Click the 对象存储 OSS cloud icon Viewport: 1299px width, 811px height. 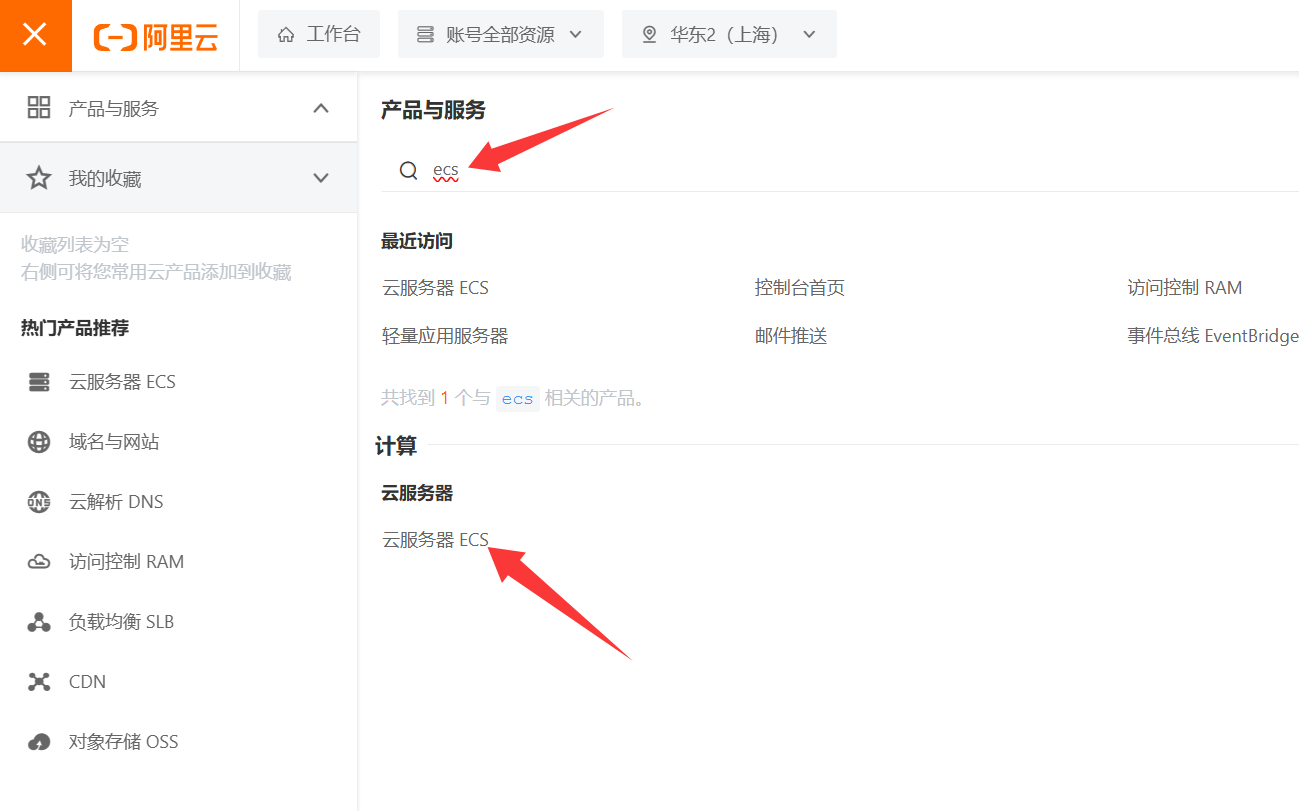click(39, 742)
